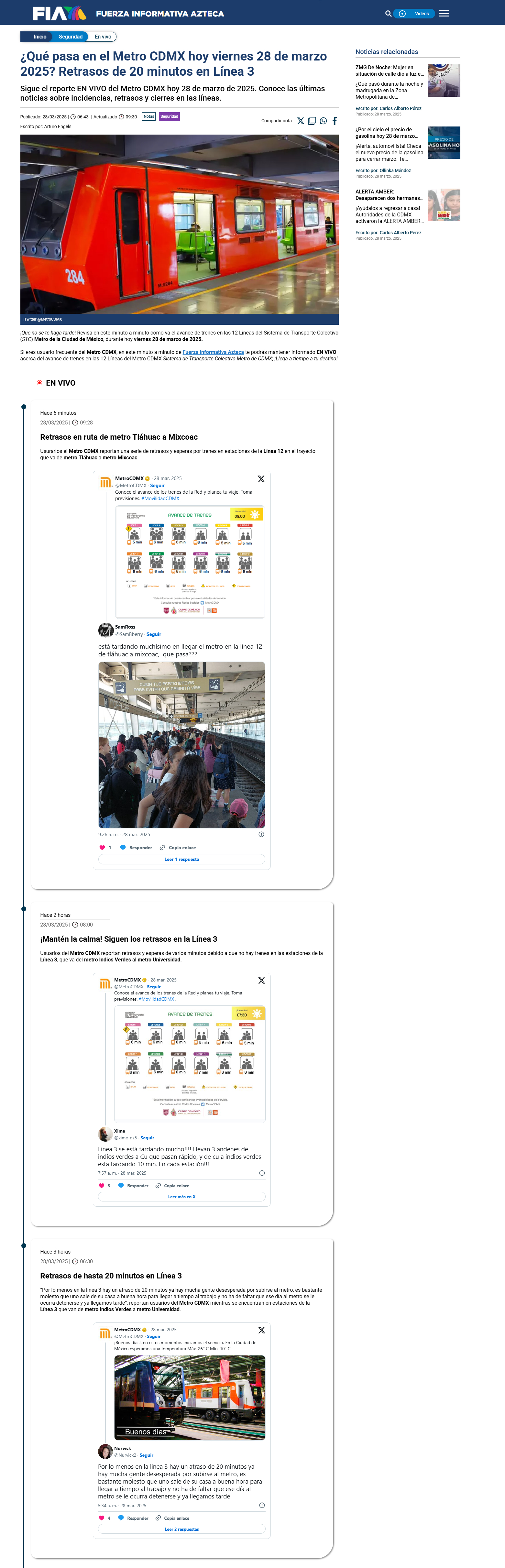Click the purple Seguridad tag badge
The height and width of the screenshot is (1568, 505).
169,116
